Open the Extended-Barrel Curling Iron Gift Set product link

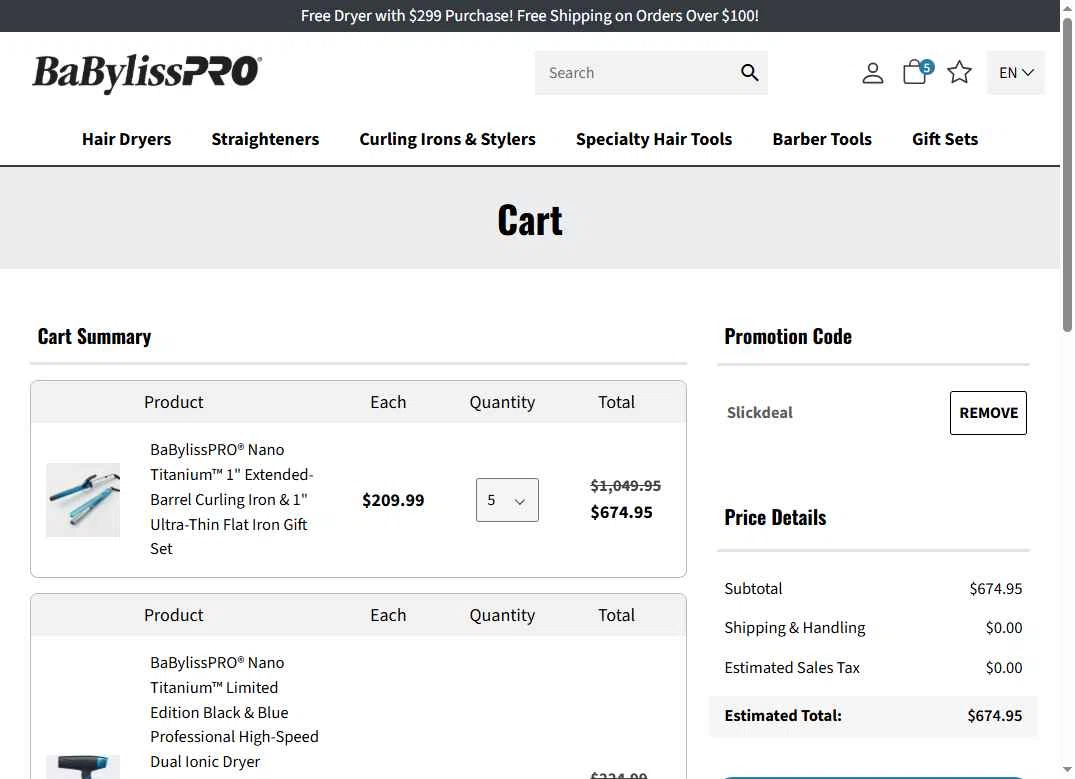232,499
